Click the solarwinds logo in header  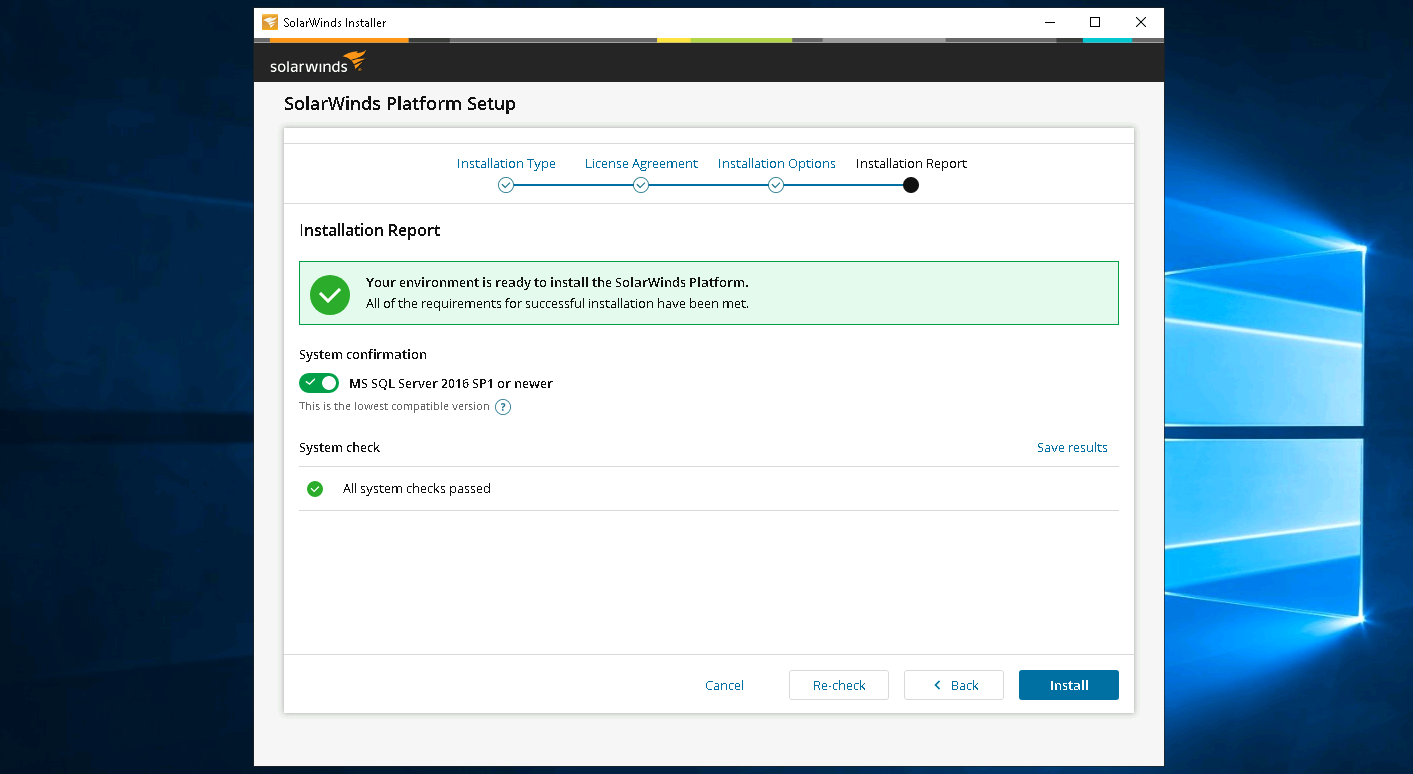[x=317, y=63]
